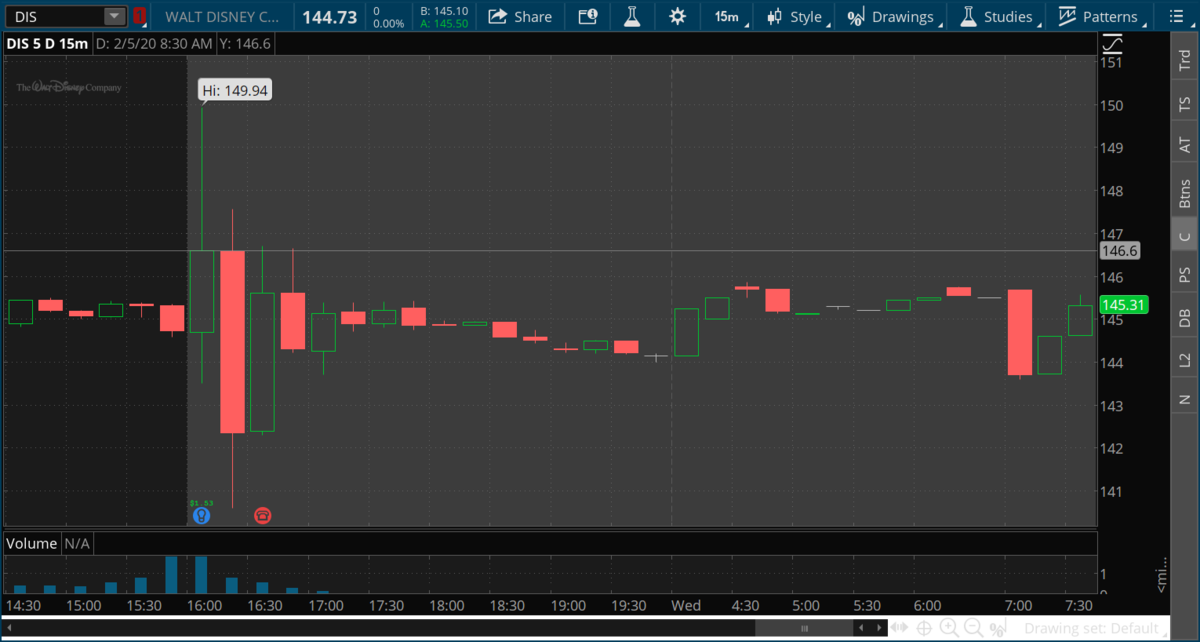Click the DIS symbol input field
Screen dimensions: 1200x642
pos(56,16)
